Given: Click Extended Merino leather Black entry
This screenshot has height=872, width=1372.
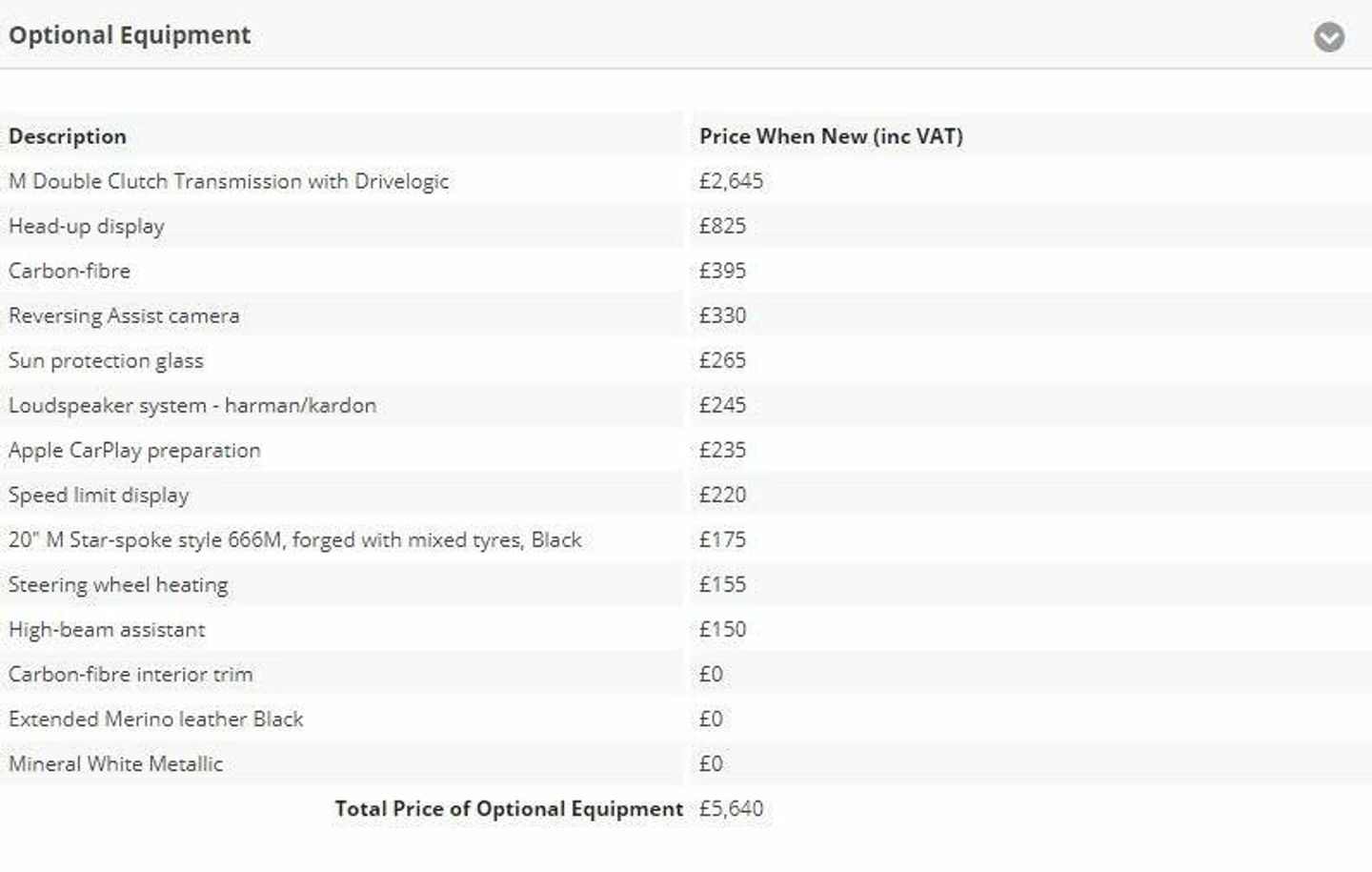Looking at the screenshot, I should coord(156,719).
